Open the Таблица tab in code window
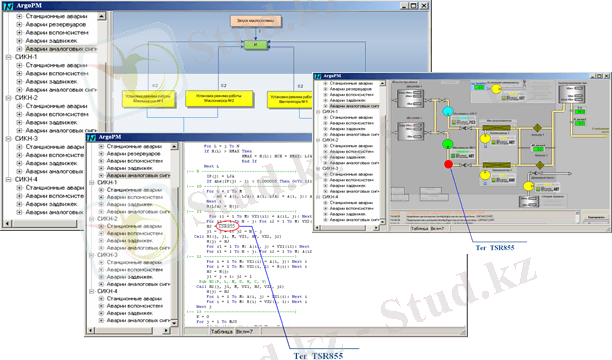This screenshot has height=360, width=612. click(x=221, y=331)
